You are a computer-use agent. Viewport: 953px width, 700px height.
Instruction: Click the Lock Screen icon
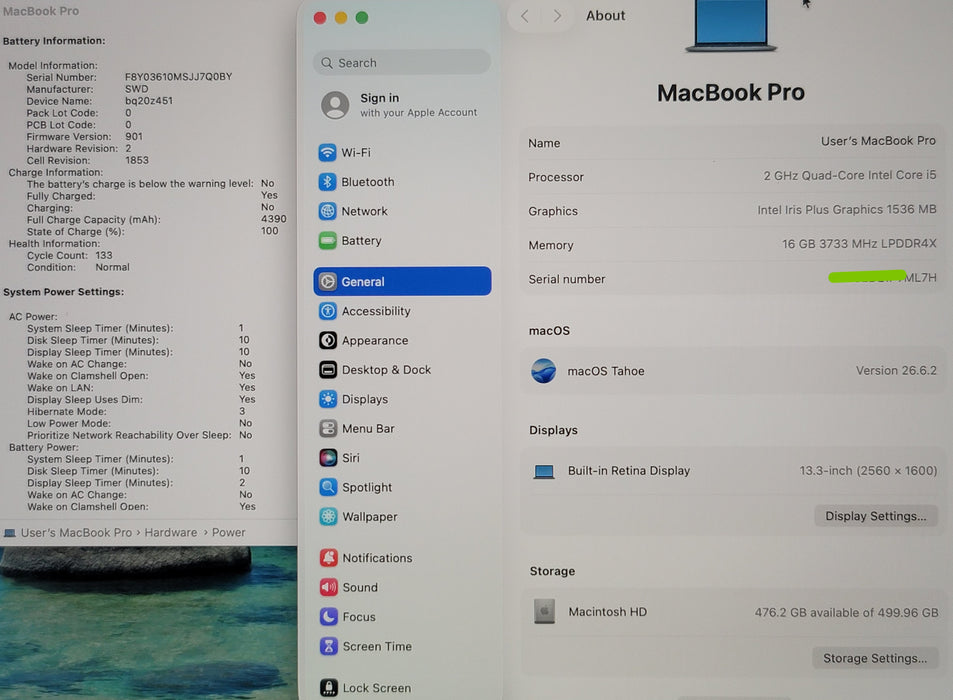click(x=328, y=688)
